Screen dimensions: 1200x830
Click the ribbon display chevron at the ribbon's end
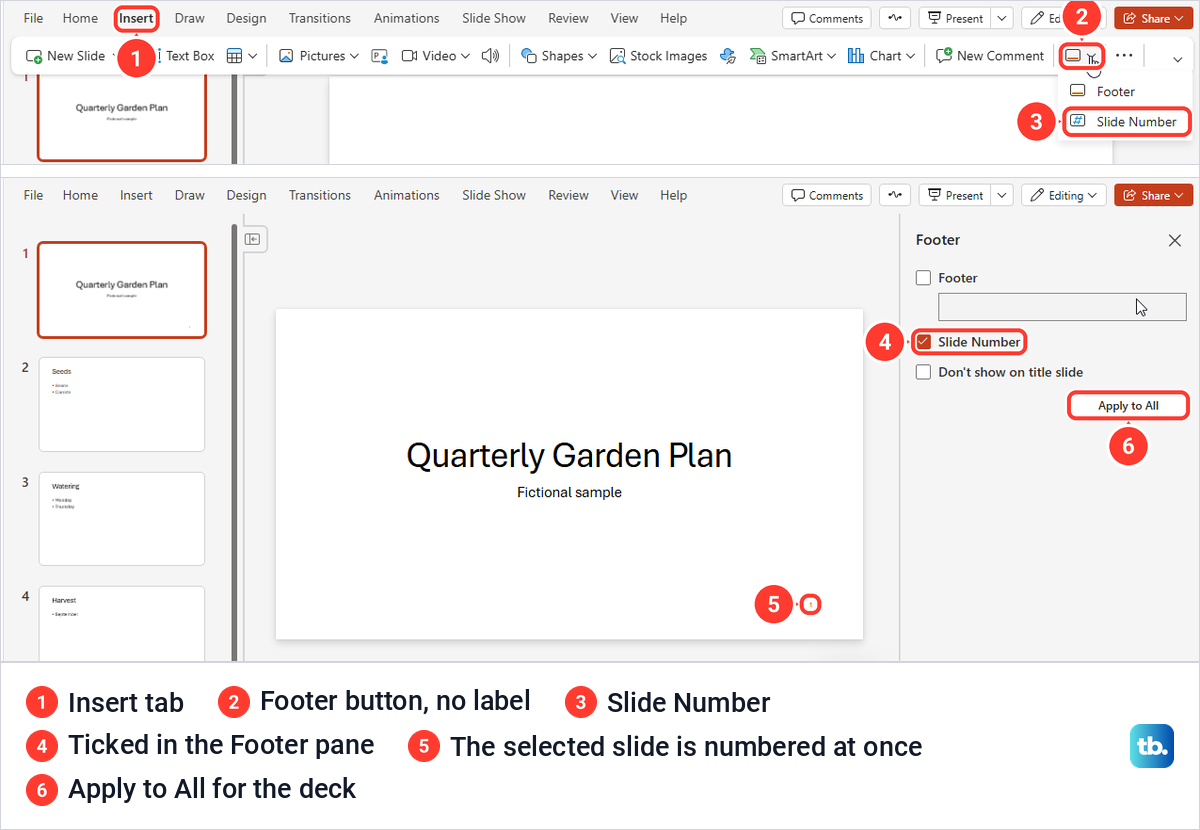[x=1177, y=59]
